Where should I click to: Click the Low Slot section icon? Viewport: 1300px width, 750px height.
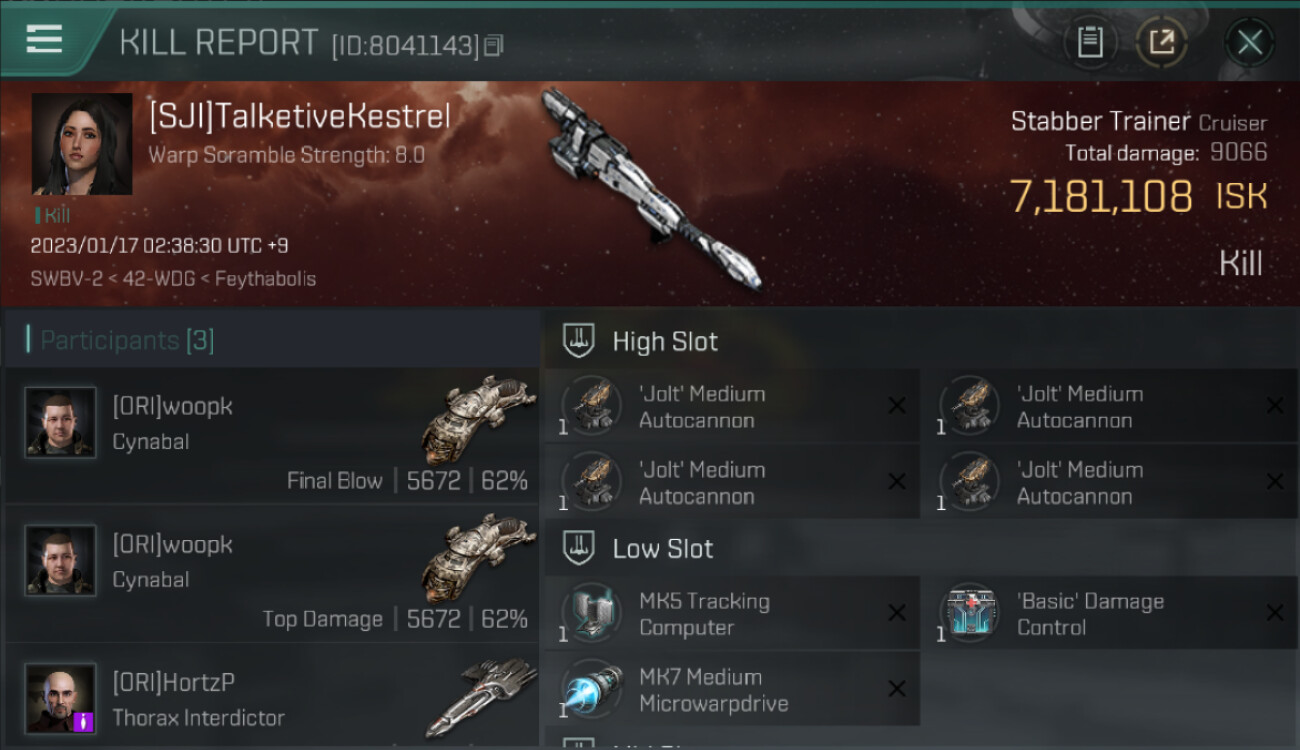click(x=580, y=548)
